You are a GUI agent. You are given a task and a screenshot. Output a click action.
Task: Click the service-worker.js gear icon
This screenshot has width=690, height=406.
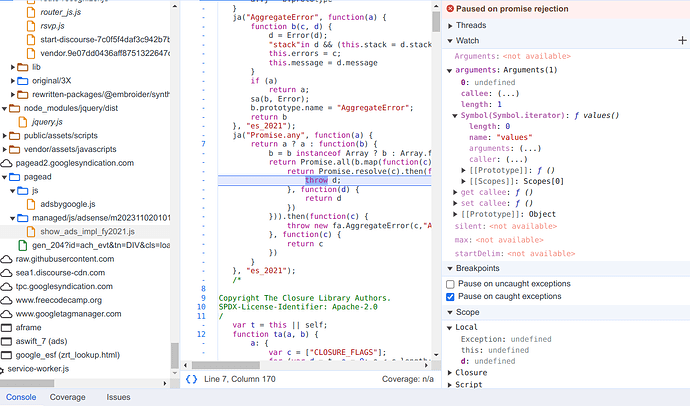[x=2, y=369]
